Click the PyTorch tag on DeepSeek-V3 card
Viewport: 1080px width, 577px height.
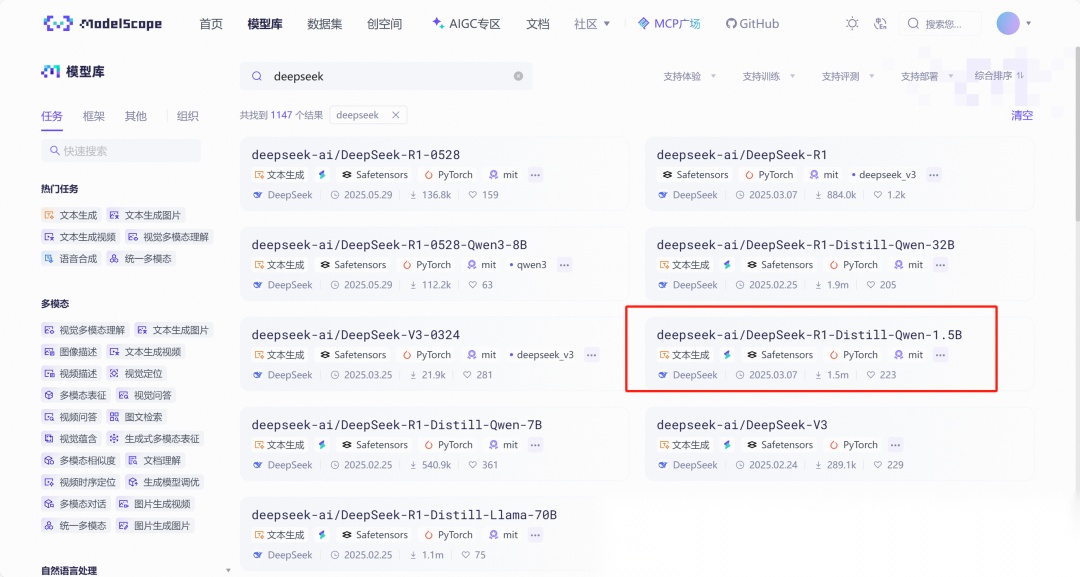pyautogui.click(x=853, y=445)
